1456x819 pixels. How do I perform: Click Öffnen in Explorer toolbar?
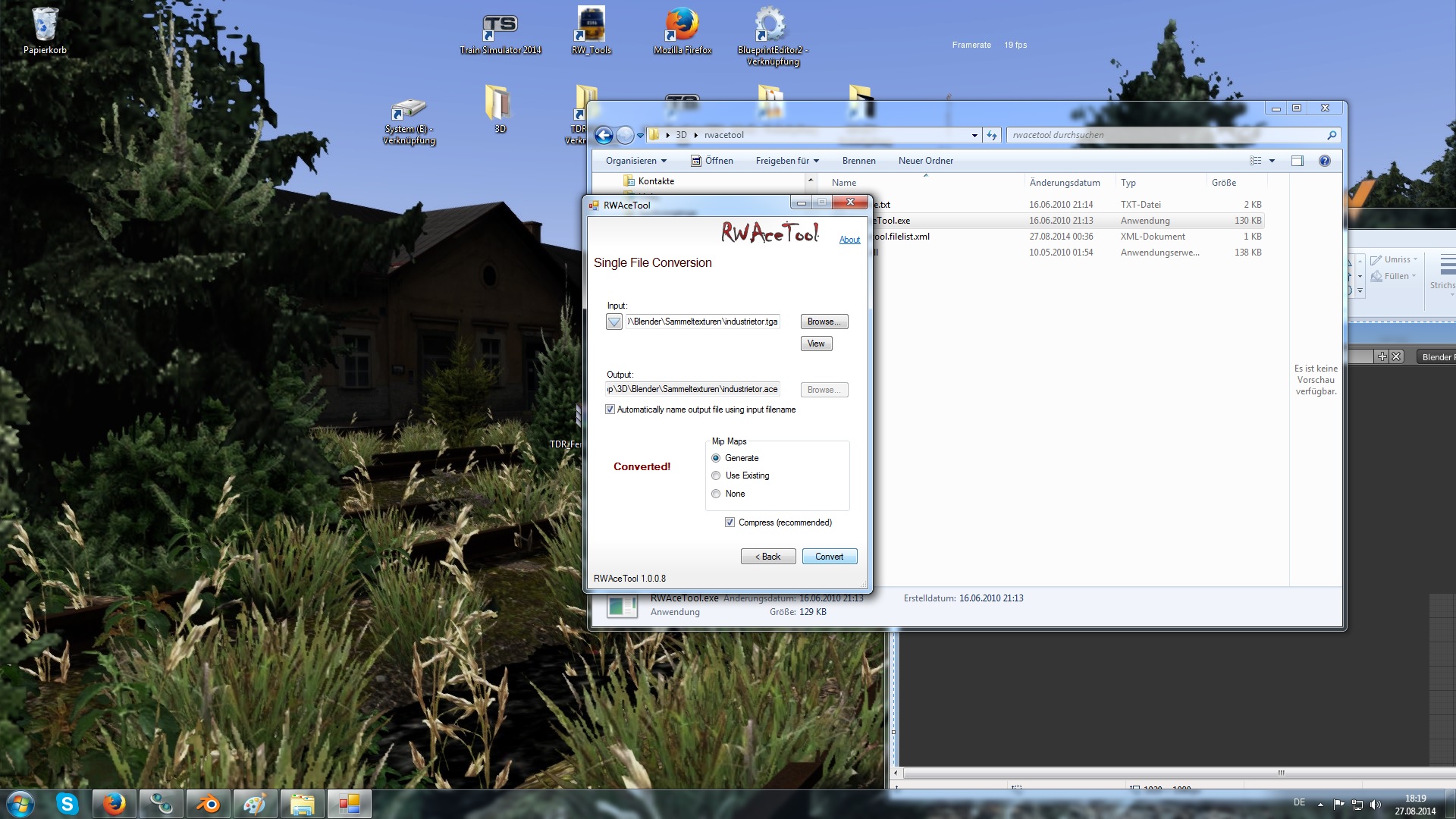(712, 161)
